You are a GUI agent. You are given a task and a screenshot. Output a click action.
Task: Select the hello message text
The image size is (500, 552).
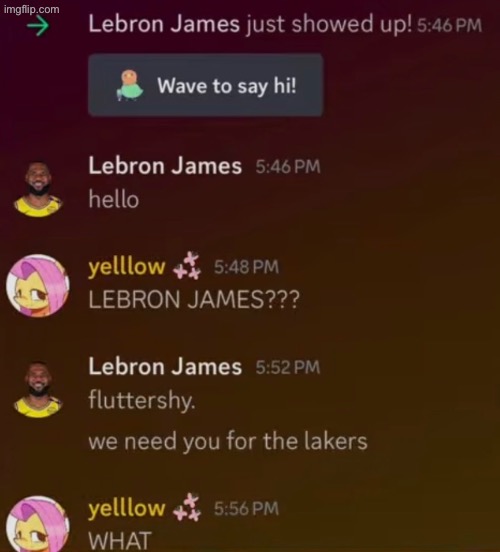pos(114,199)
